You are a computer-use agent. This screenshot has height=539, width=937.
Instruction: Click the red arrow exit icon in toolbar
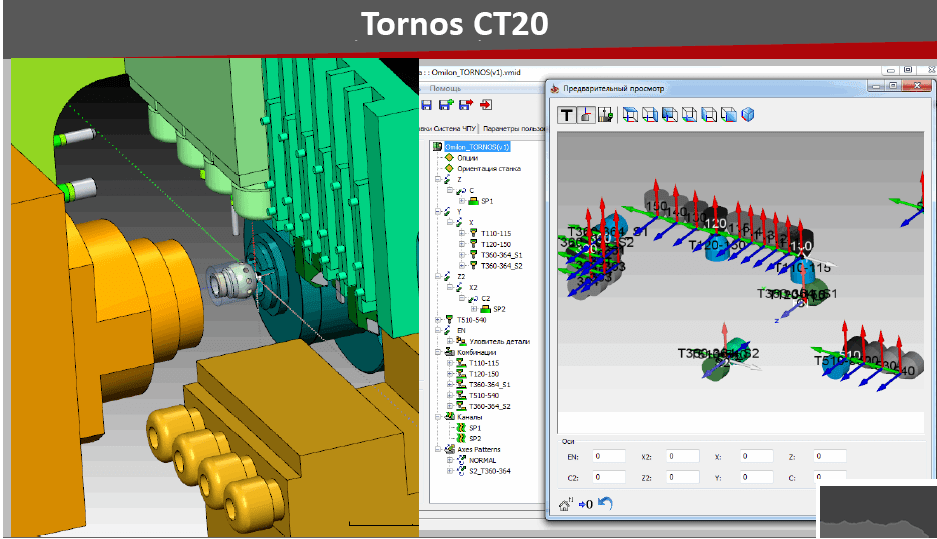[x=486, y=104]
